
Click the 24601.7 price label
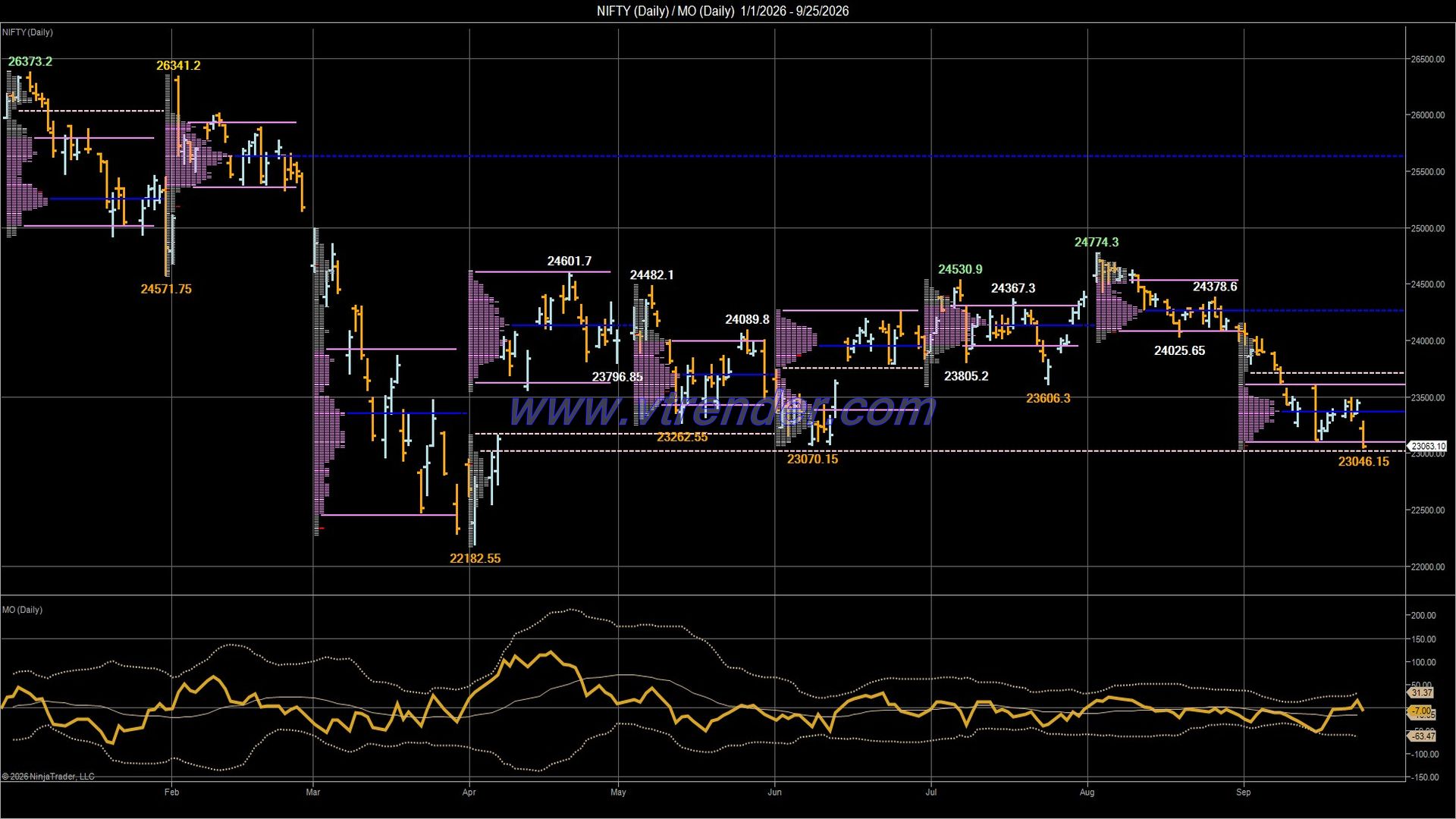pos(569,261)
